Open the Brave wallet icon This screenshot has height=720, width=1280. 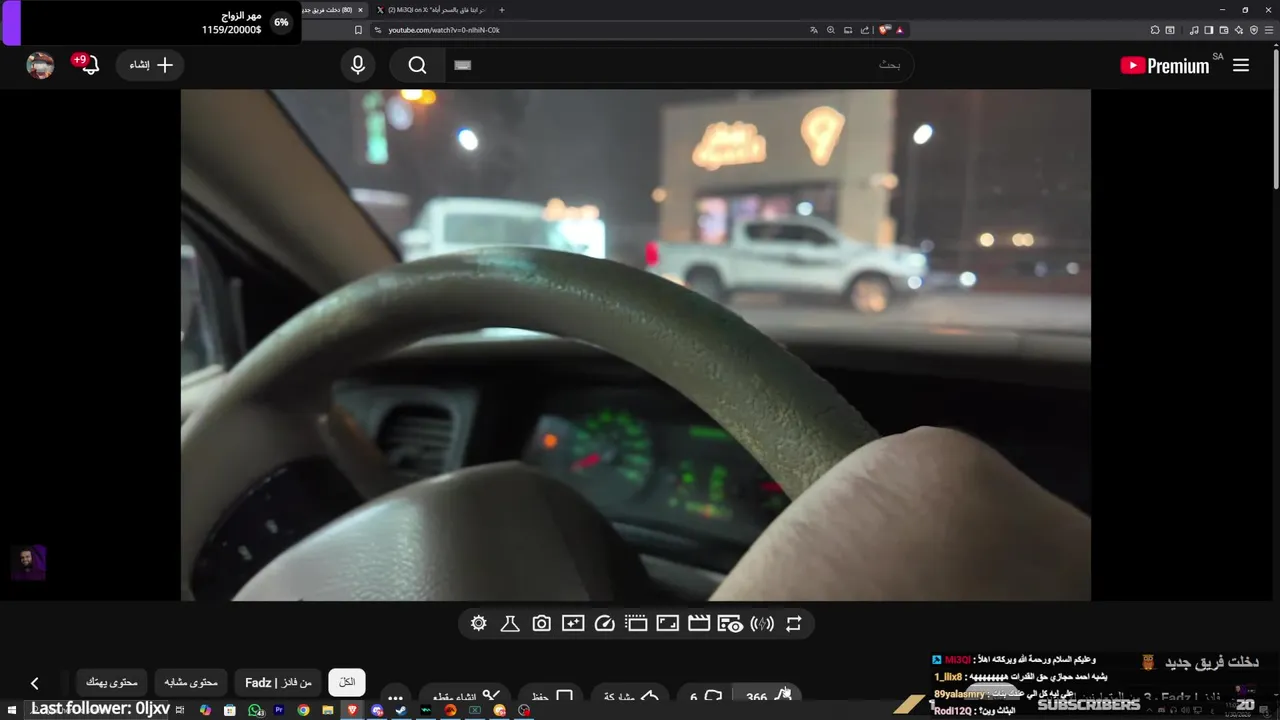[1224, 30]
